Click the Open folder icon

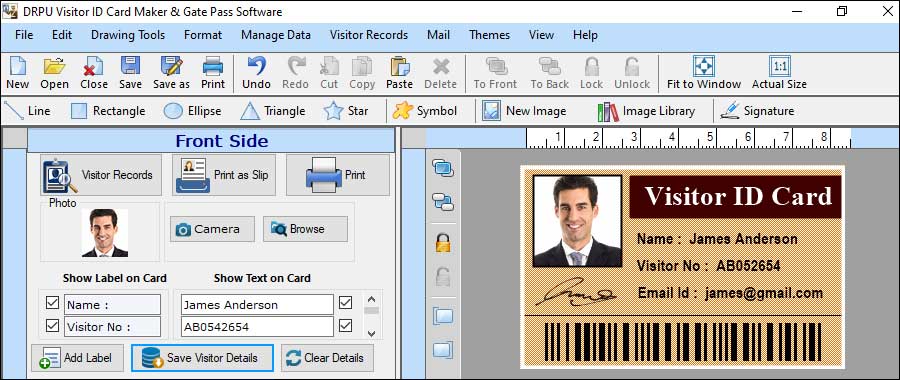55,66
